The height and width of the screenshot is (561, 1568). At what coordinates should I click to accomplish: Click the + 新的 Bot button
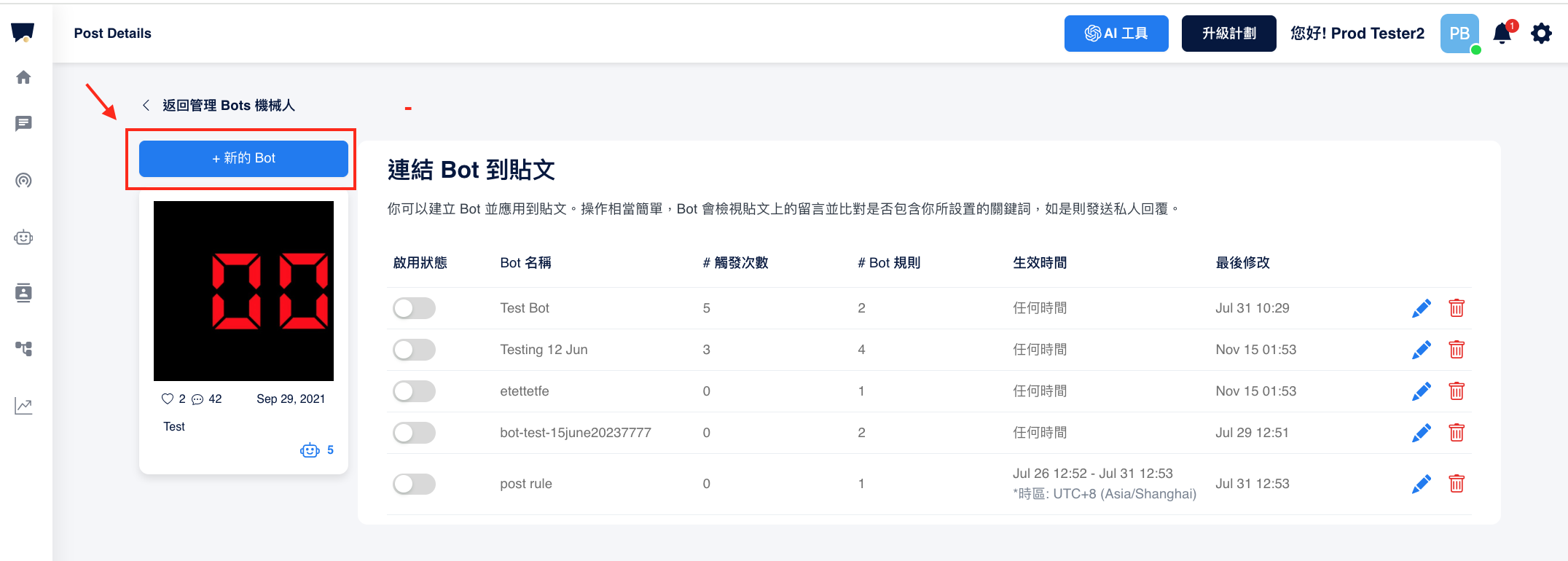click(x=243, y=158)
